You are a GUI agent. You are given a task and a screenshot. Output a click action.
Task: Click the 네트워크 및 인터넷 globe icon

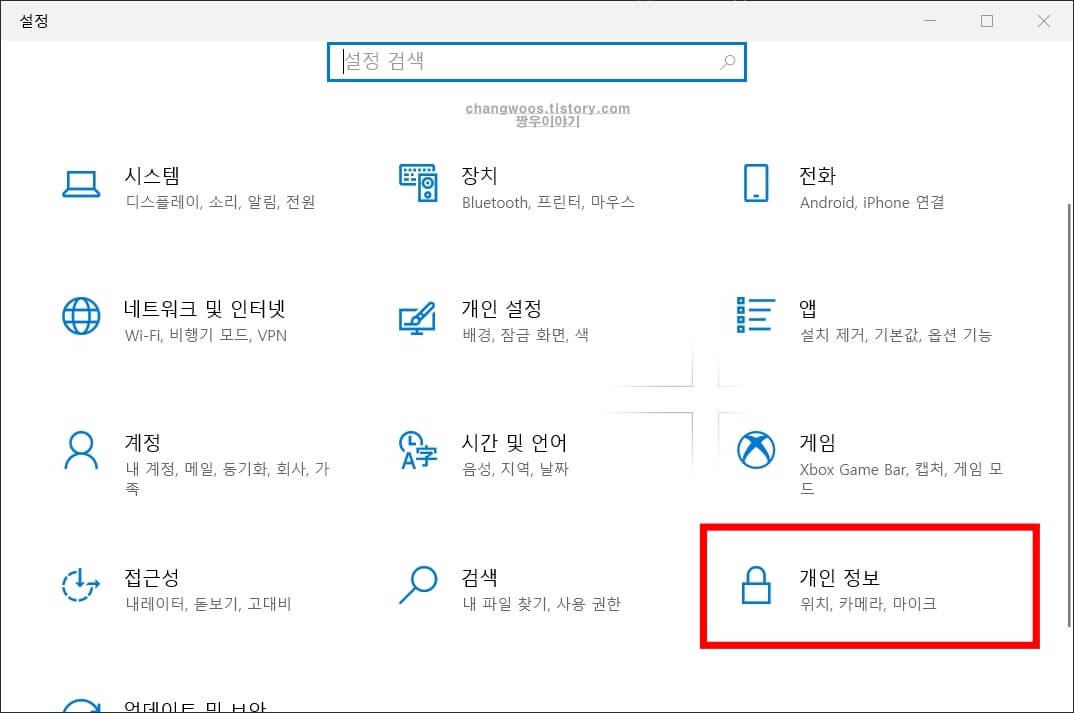tap(81, 318)
